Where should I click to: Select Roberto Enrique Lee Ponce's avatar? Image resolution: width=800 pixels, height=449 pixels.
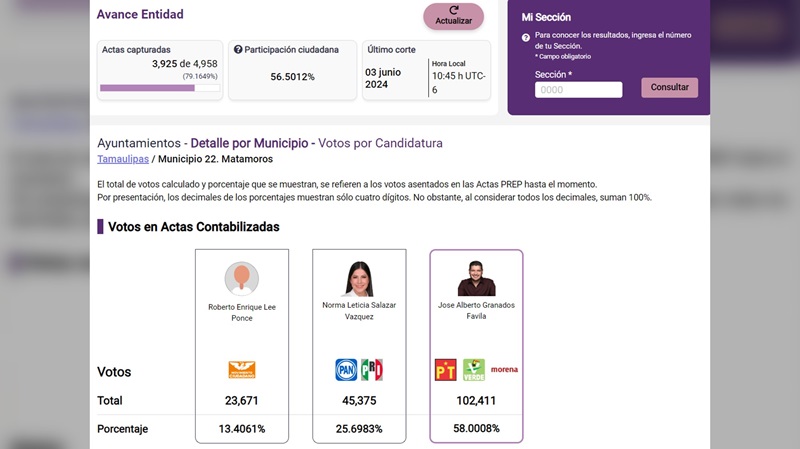click(x=242, y=278)
